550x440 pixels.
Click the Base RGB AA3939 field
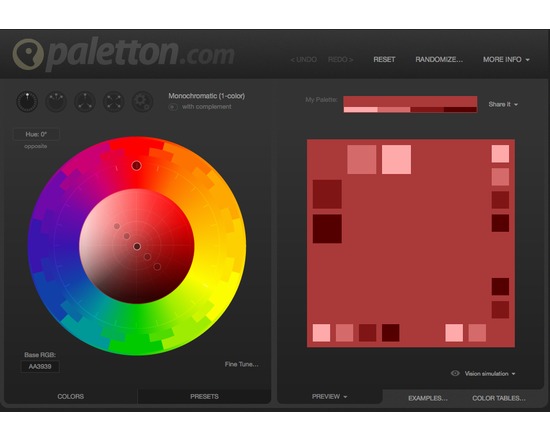[40, 367]
